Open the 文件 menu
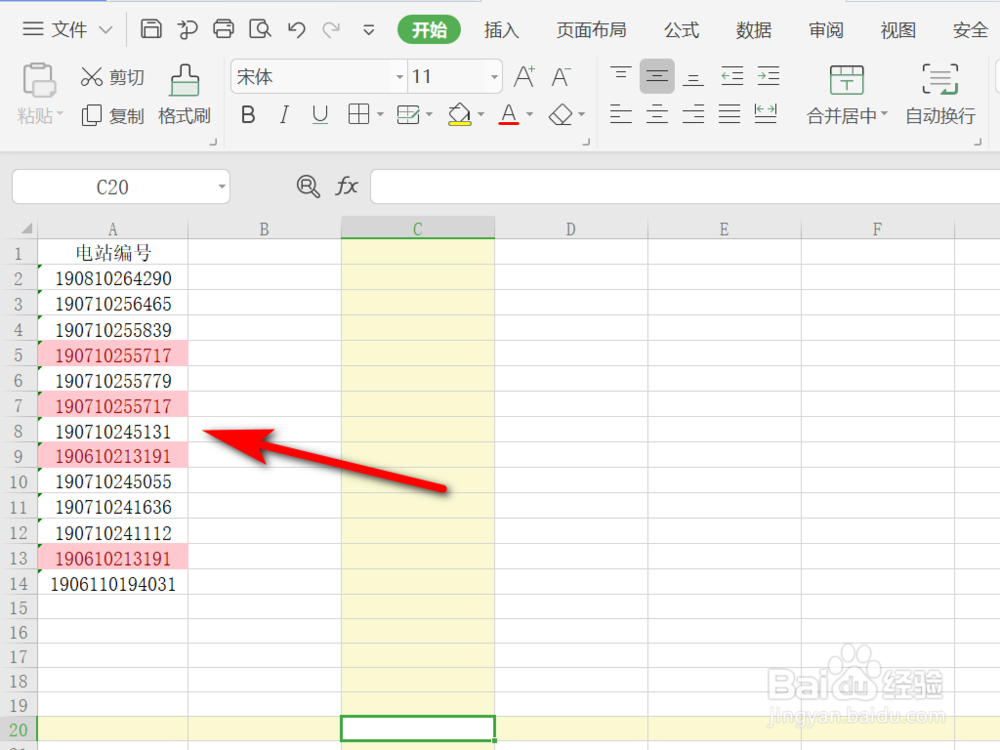Screen dimensions: 1000x750 click(x=68, y=29)
